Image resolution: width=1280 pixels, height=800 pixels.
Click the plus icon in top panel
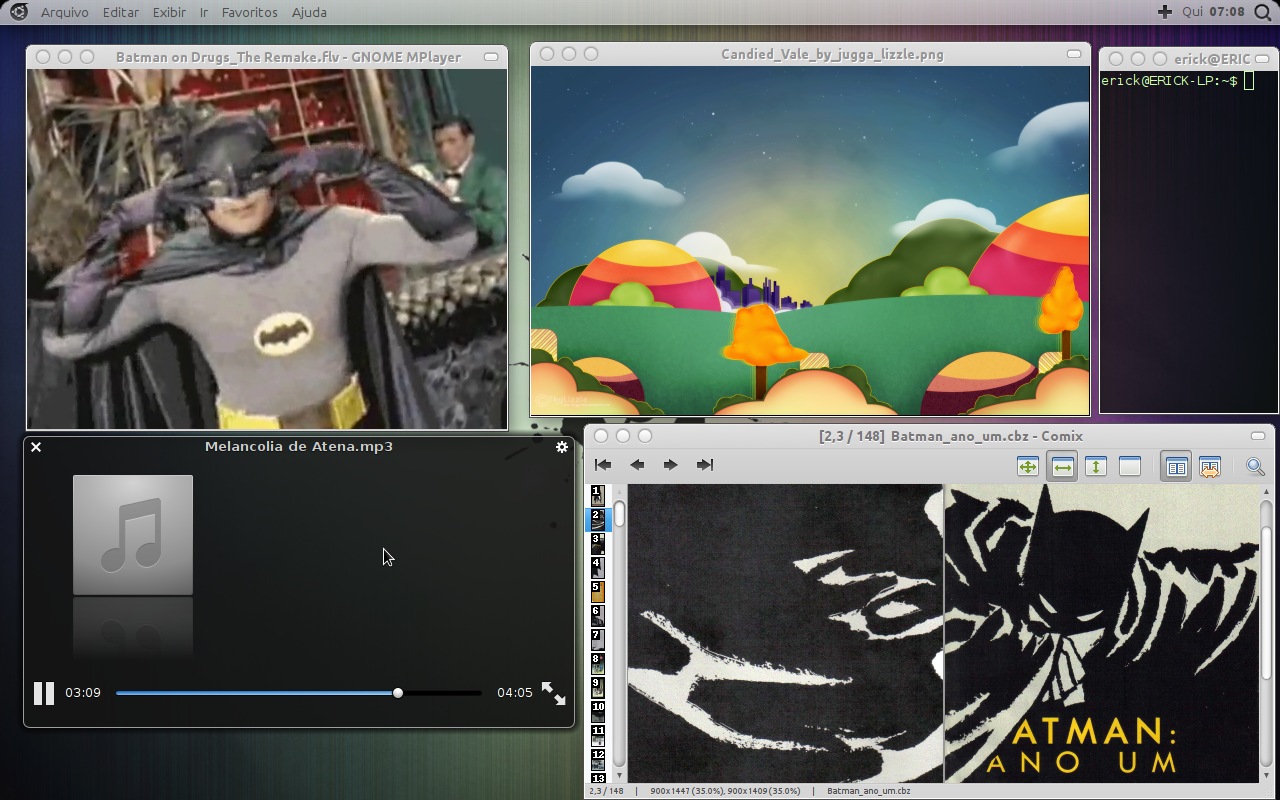[1165, 12]
